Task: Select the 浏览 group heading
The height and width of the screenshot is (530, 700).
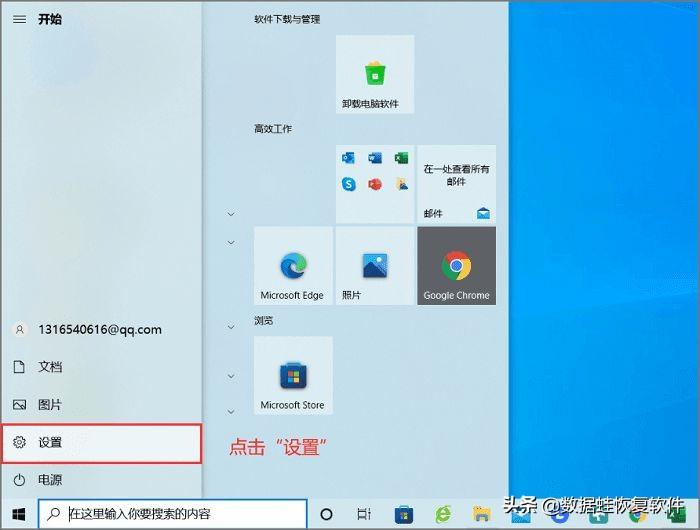Action: pos(263,321)
